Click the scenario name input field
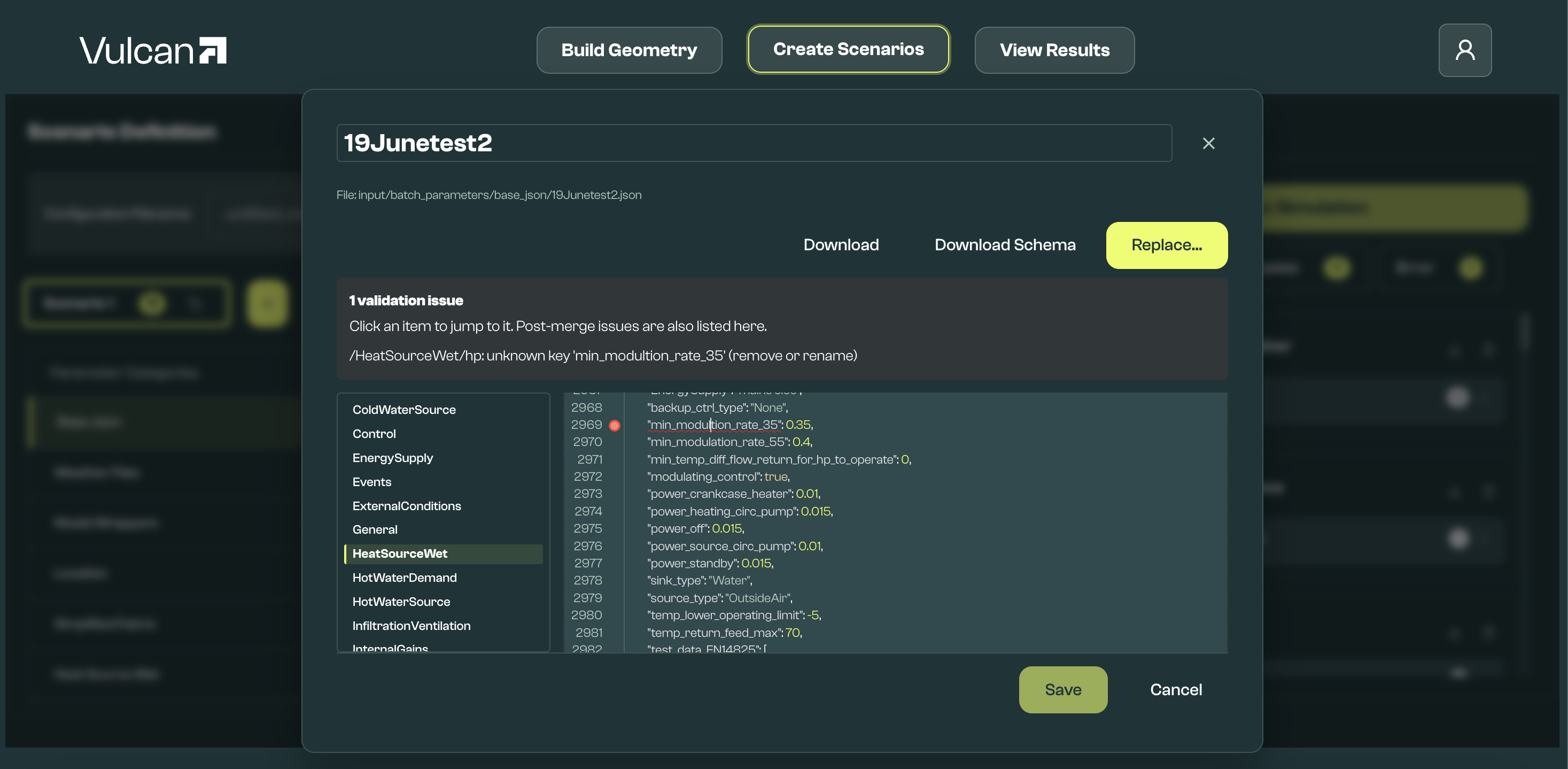 pyautogui.click(x=753, y=143)
